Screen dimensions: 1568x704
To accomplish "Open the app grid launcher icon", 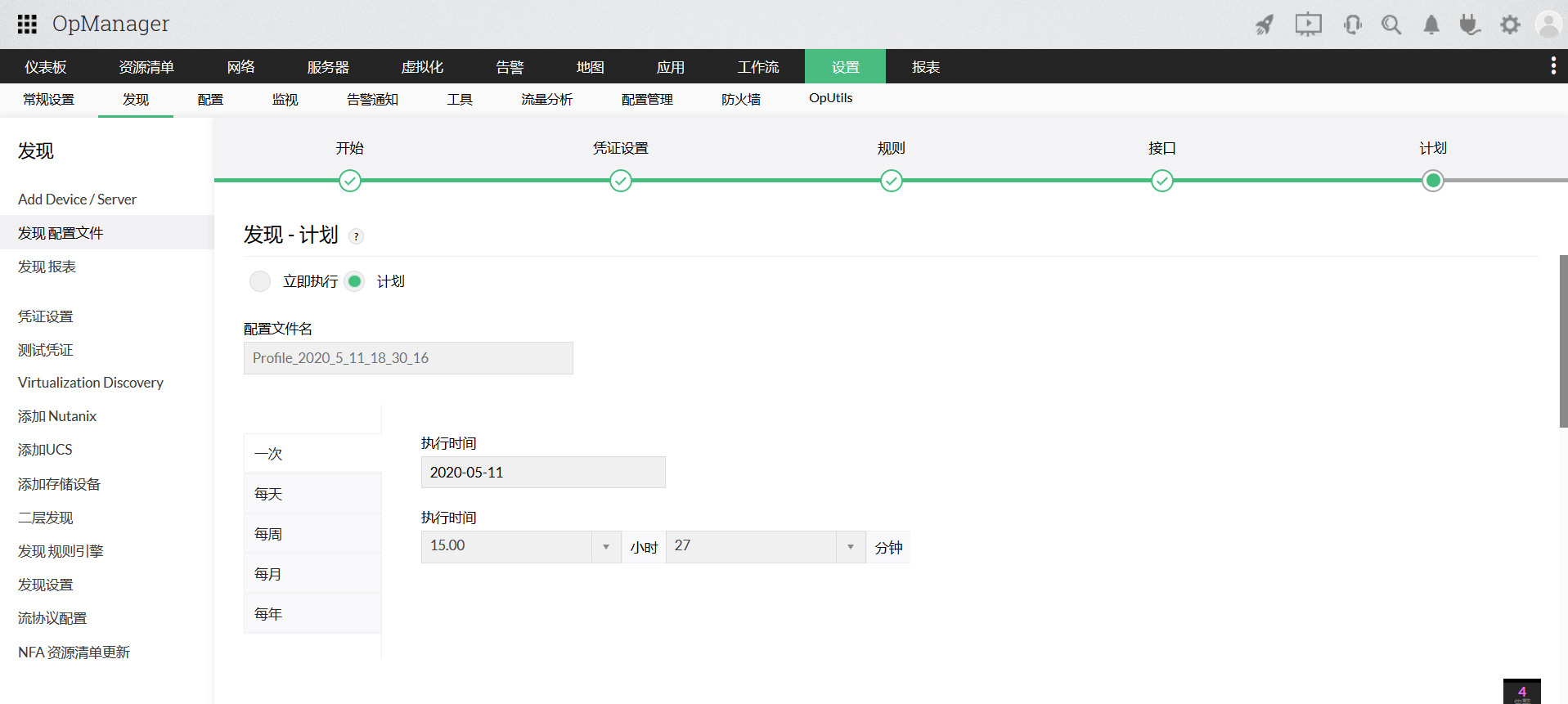I will [x=27, y=25].
